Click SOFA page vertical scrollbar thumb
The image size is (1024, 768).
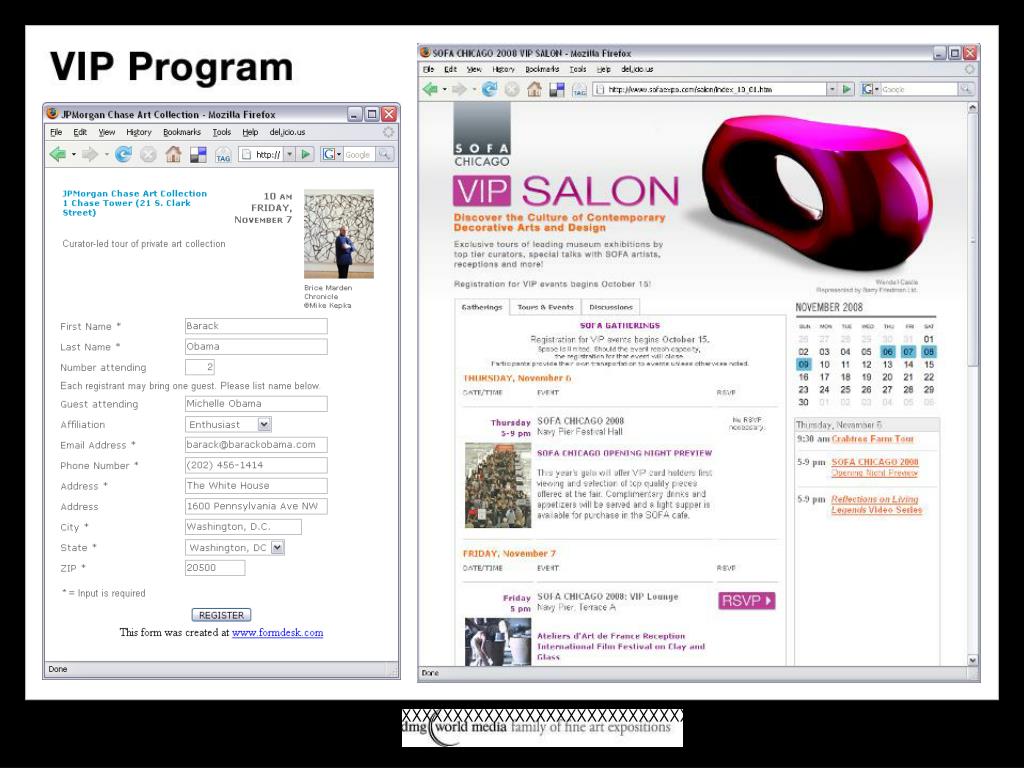(x=972, y=242)
